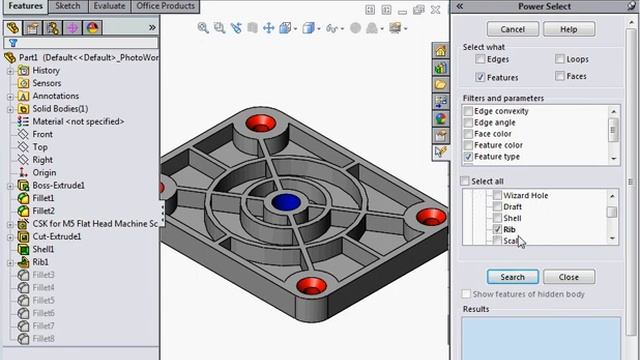
Task: Click the feature tree filter input field
Action: pos(81,43)
